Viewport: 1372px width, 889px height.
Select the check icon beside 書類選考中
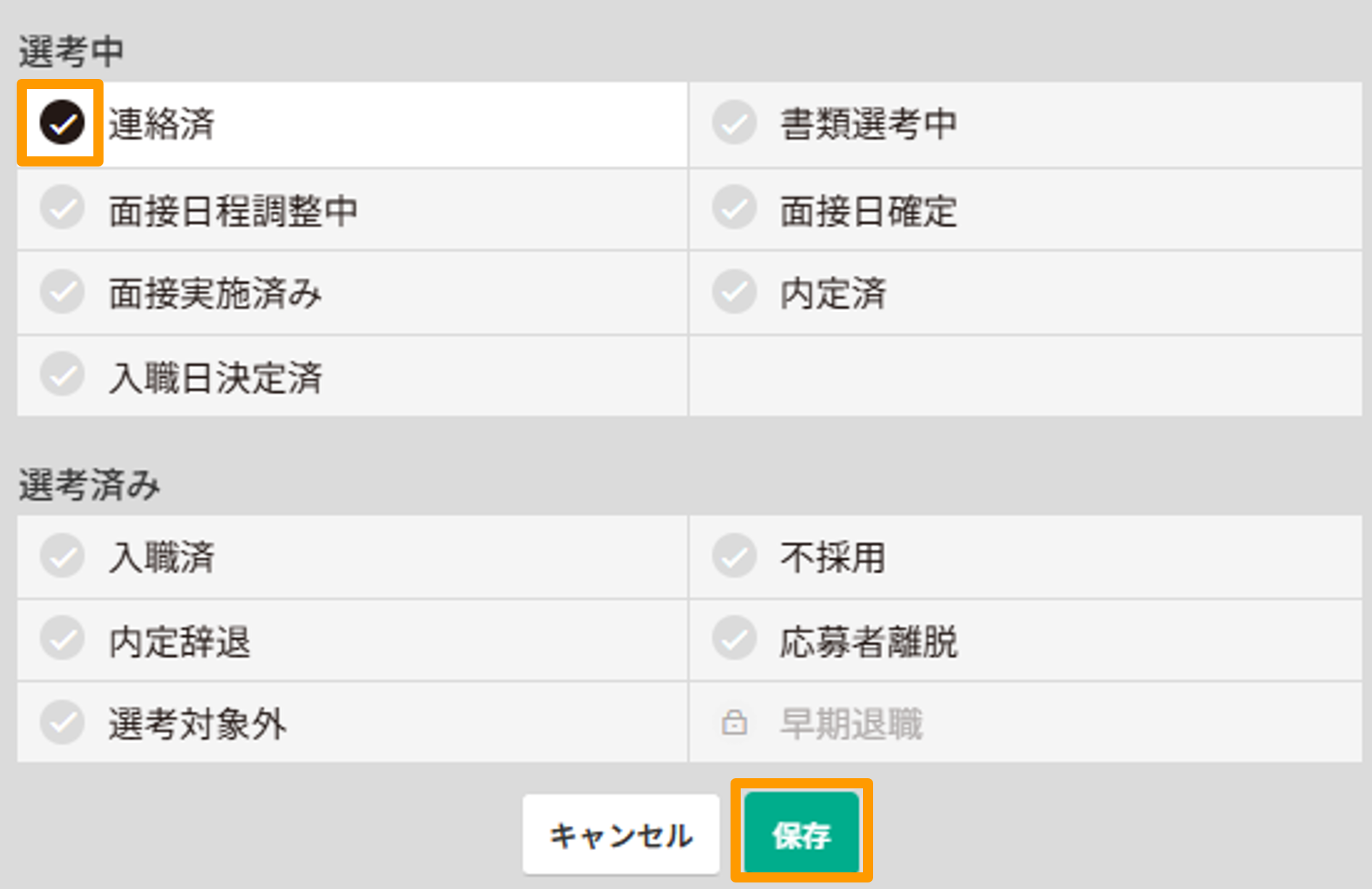pyautogui.click(x=733, y=123)
